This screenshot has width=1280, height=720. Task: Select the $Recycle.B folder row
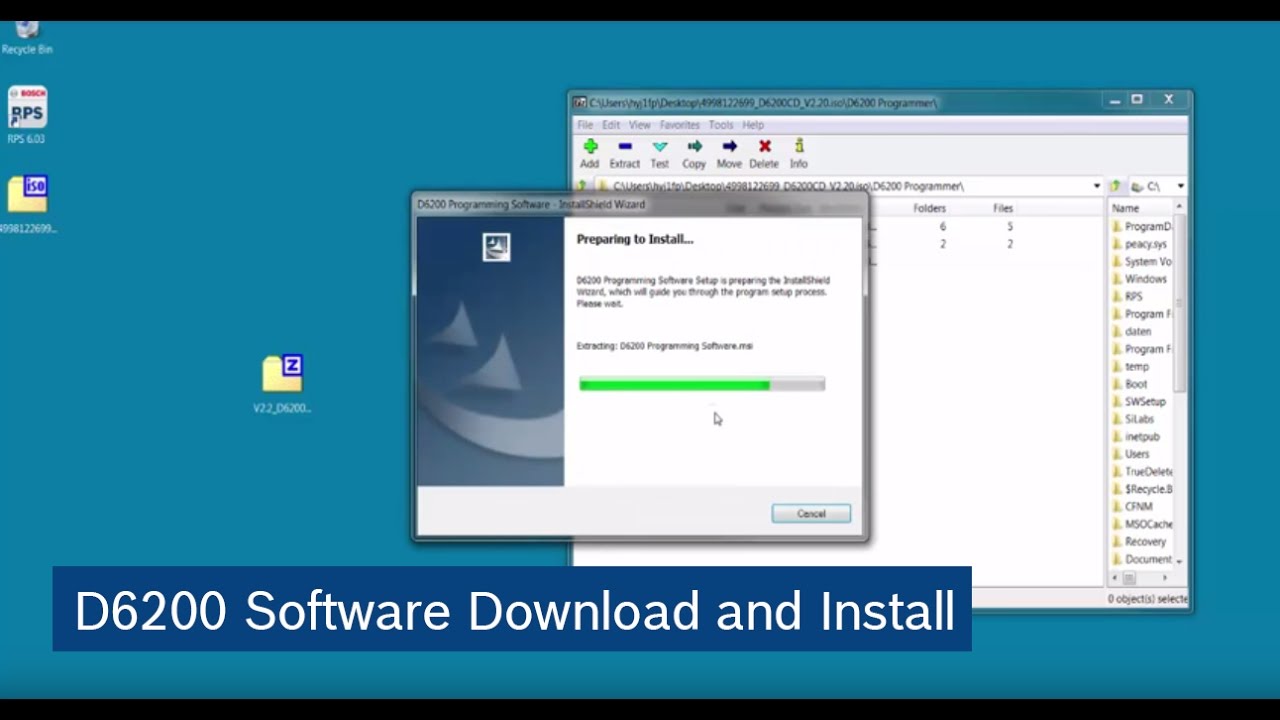coord(1140,489)
